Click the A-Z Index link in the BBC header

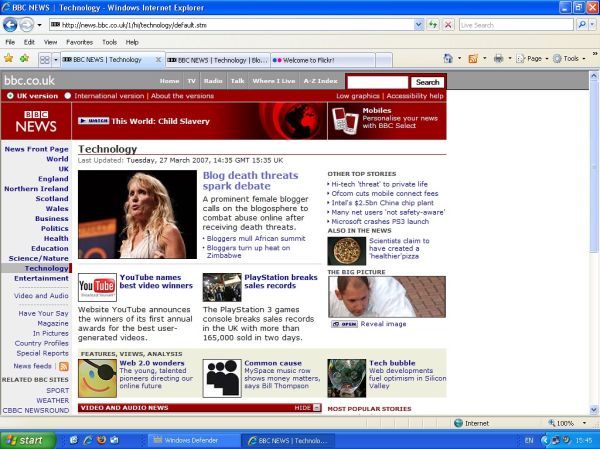[x=320, y=81]
